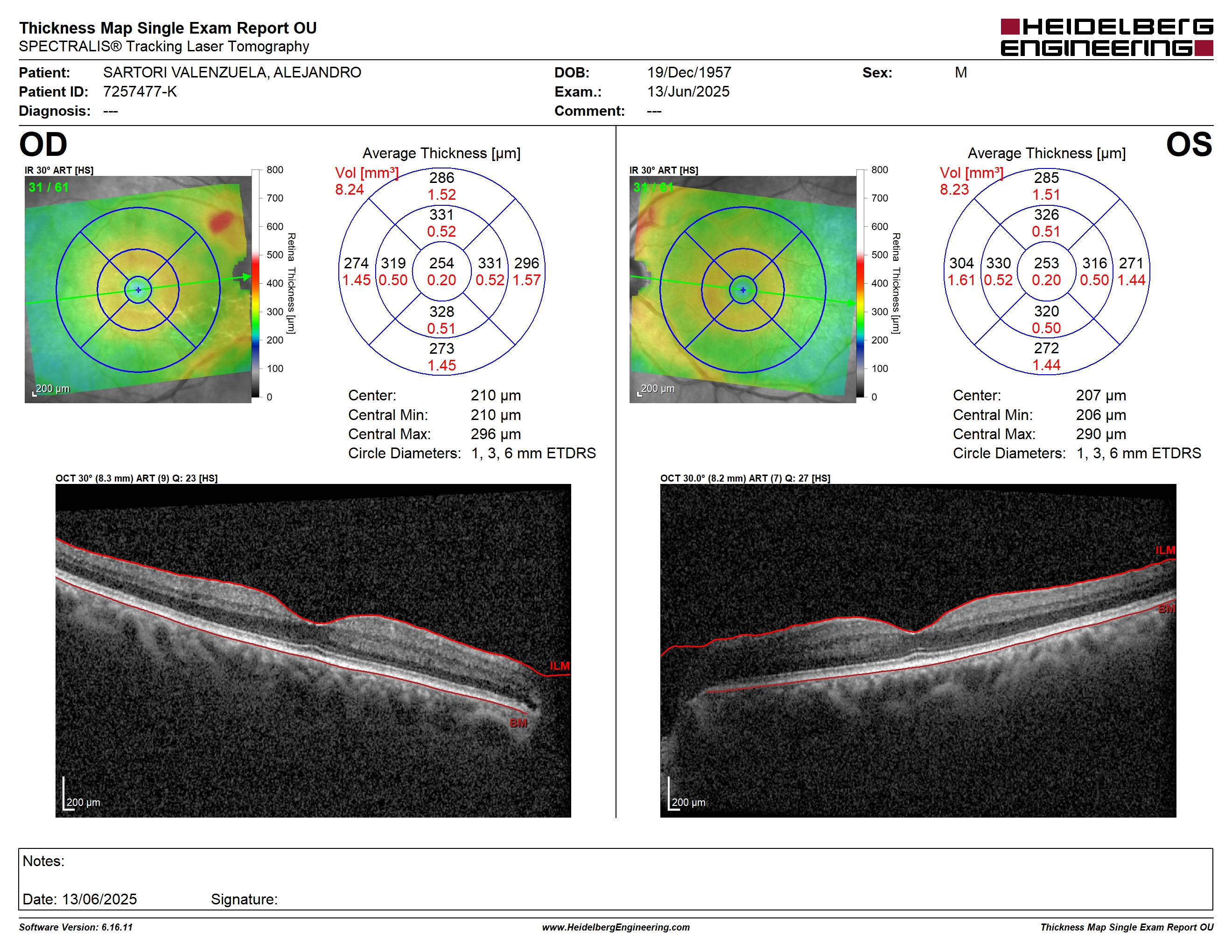
Task: Click the BM label on OS scan
Action: pyautogui.click(x=1167, y=609)
